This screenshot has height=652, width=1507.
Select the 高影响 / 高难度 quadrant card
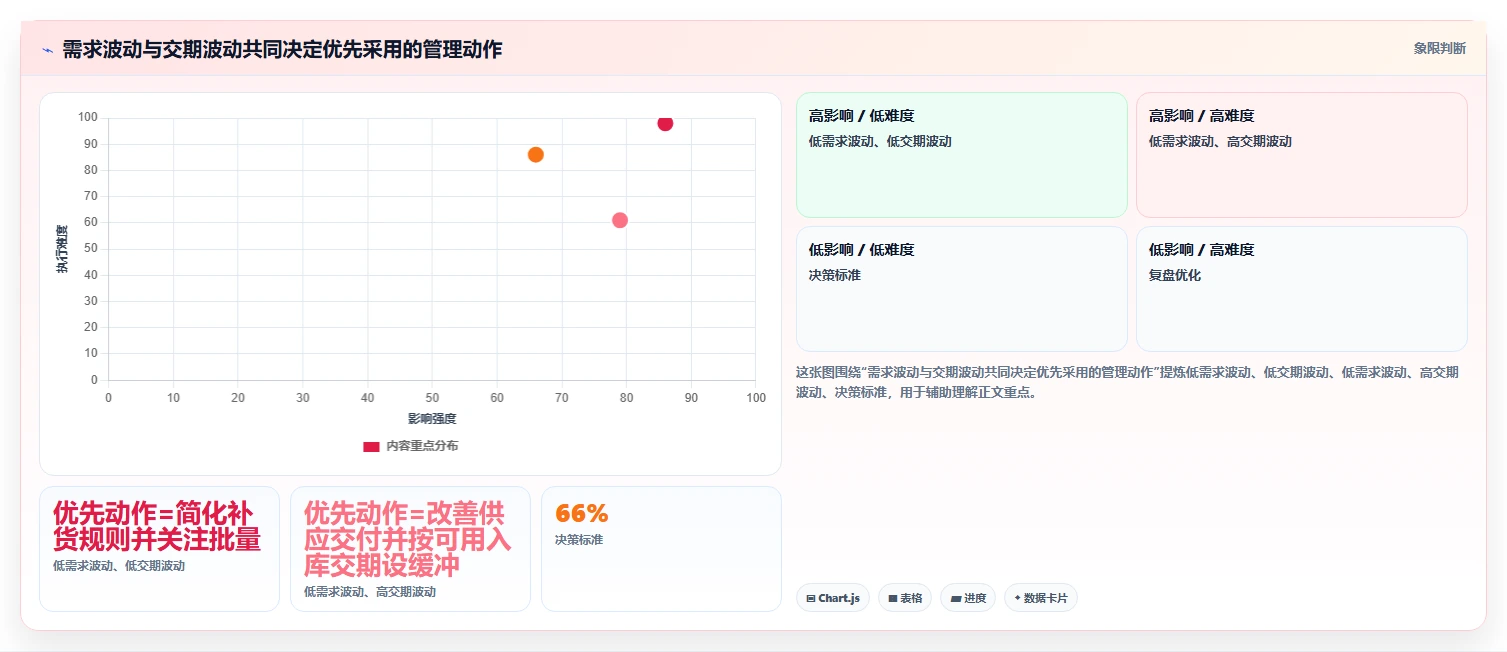(x=1301, y=155)
